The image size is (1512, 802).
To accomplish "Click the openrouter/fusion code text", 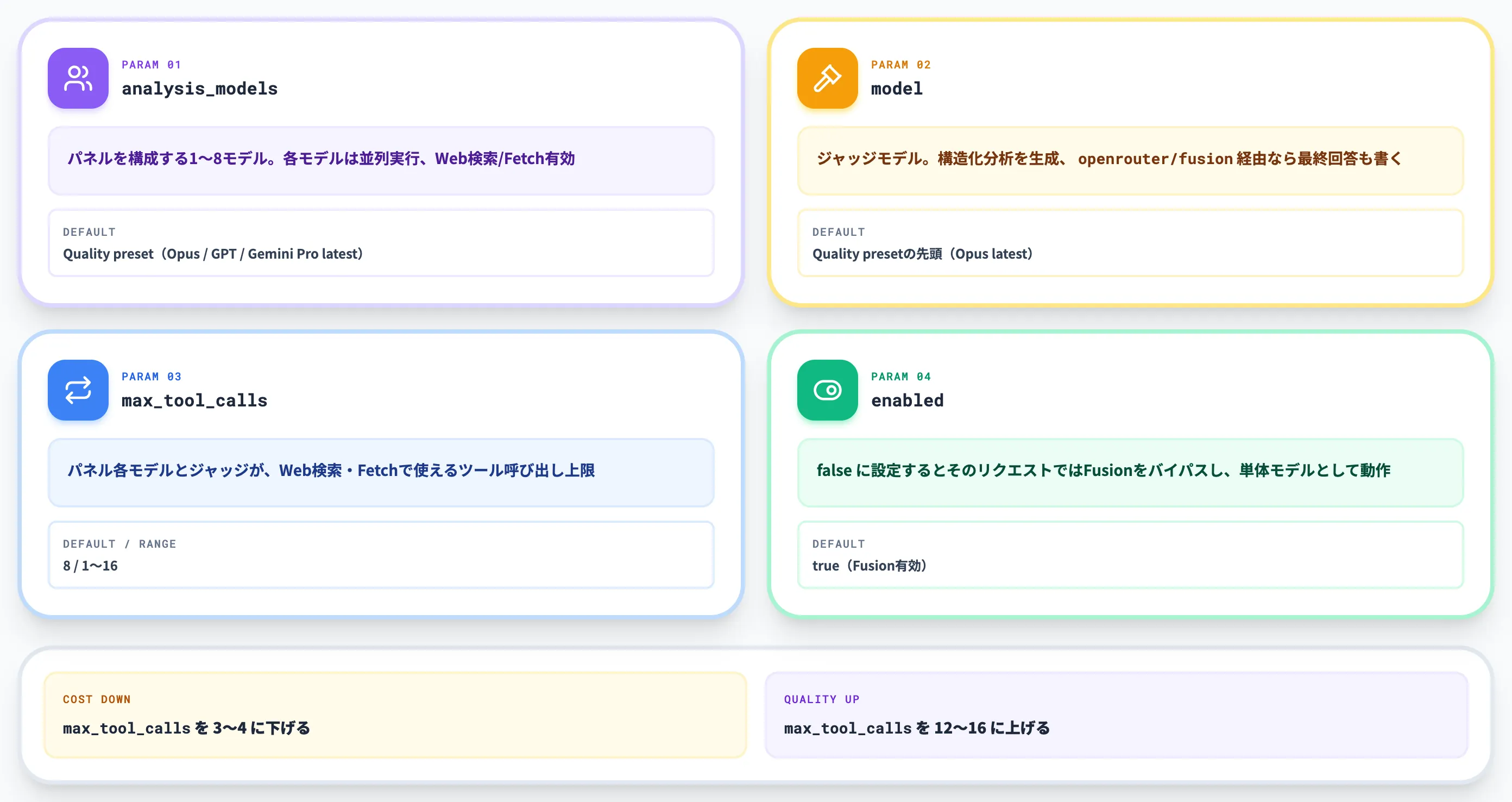I will point(1155,159).
